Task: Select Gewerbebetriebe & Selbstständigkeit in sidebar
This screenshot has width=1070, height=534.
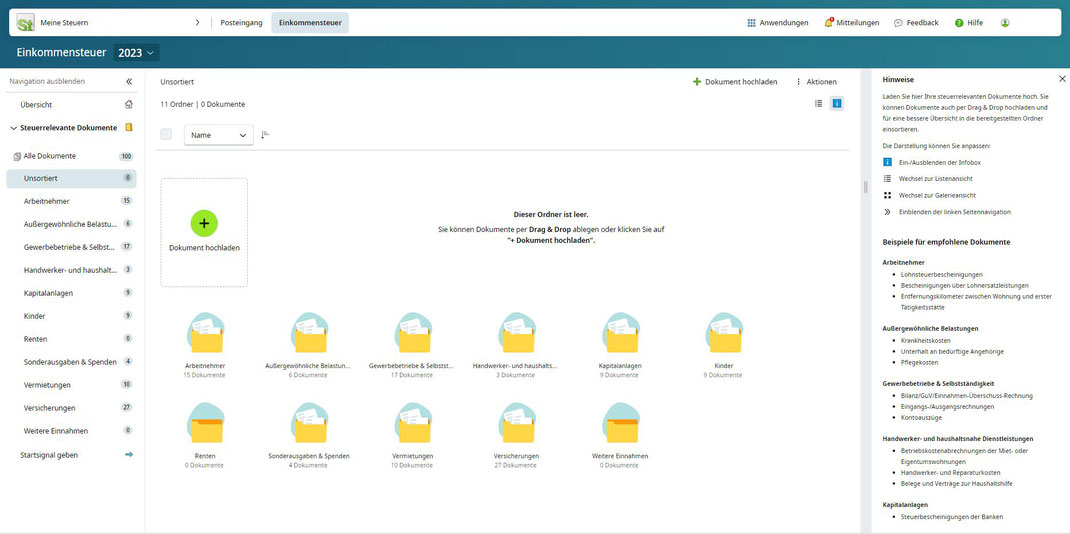Action: (72, 247)
